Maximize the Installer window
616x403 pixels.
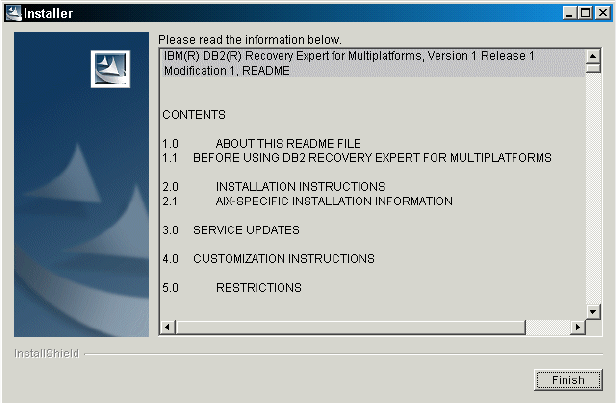(585, 13)
